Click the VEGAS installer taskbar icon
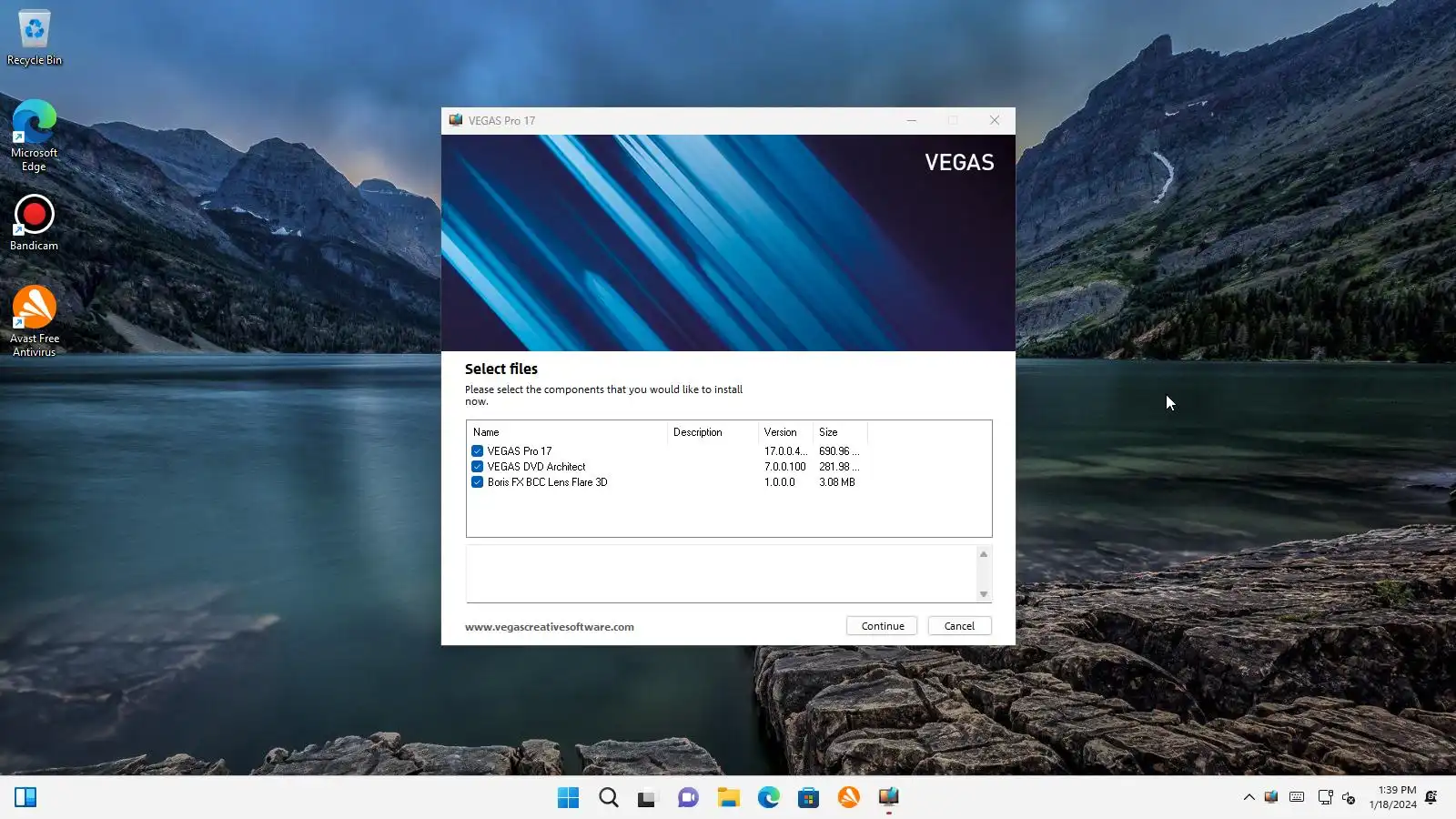The height and width of the screenshot is (819, 1456). pos(888,798)
